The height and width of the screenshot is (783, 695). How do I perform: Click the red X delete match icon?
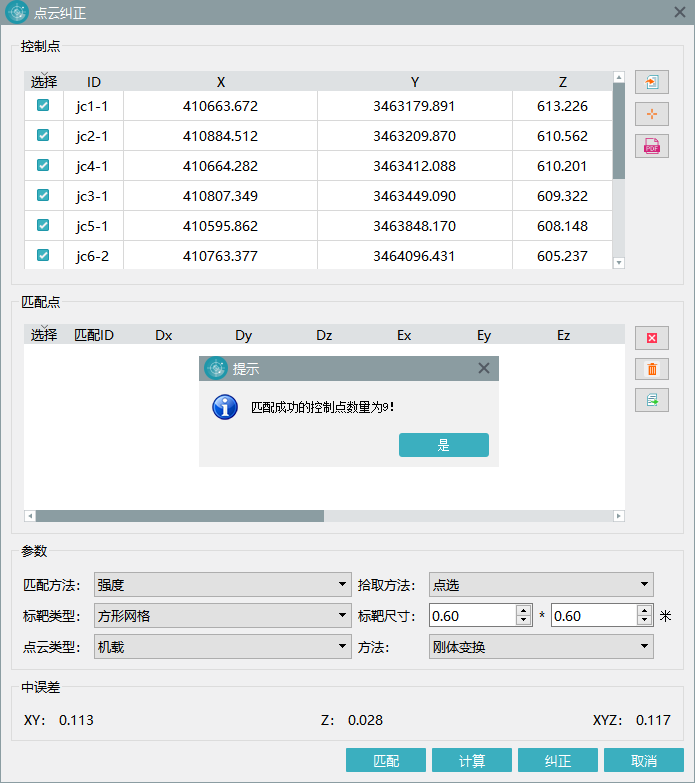click(651, 338)
